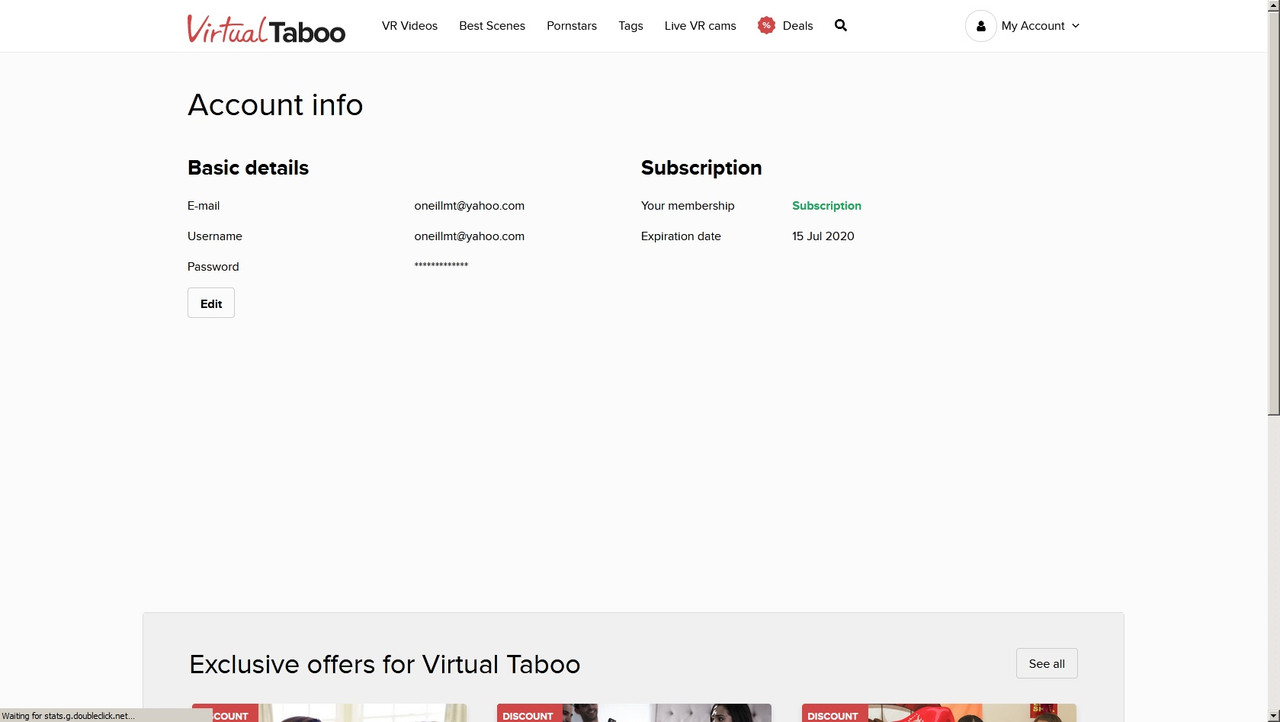Click the Basic details heading
1280x722 pixels.
click(248, 168)
